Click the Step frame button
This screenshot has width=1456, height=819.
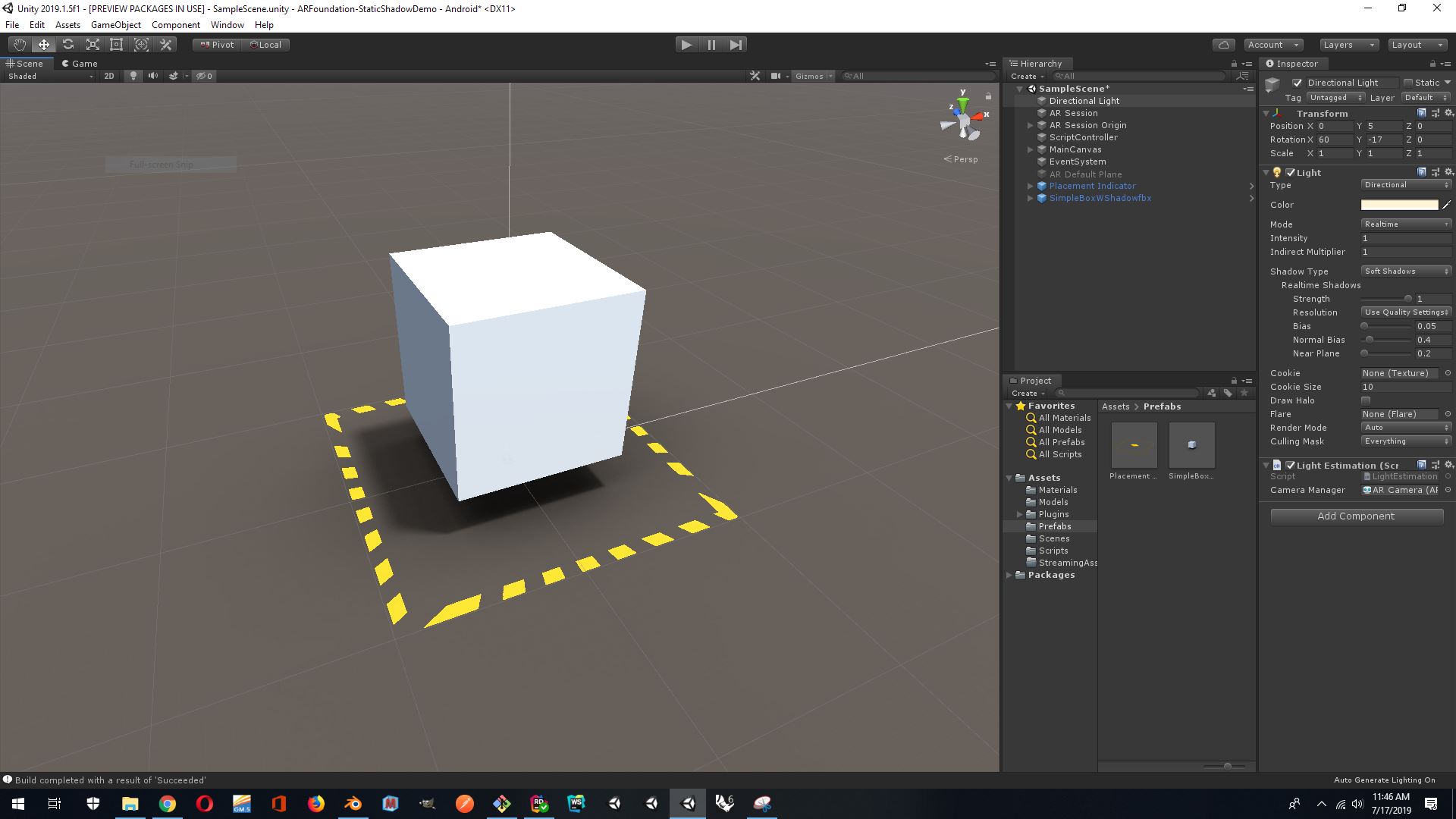736,45
